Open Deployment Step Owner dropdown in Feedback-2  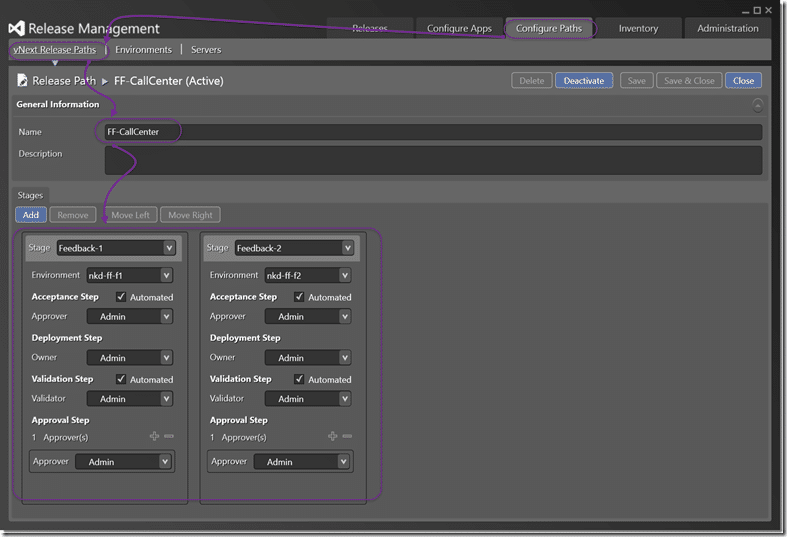pos(308,357)
